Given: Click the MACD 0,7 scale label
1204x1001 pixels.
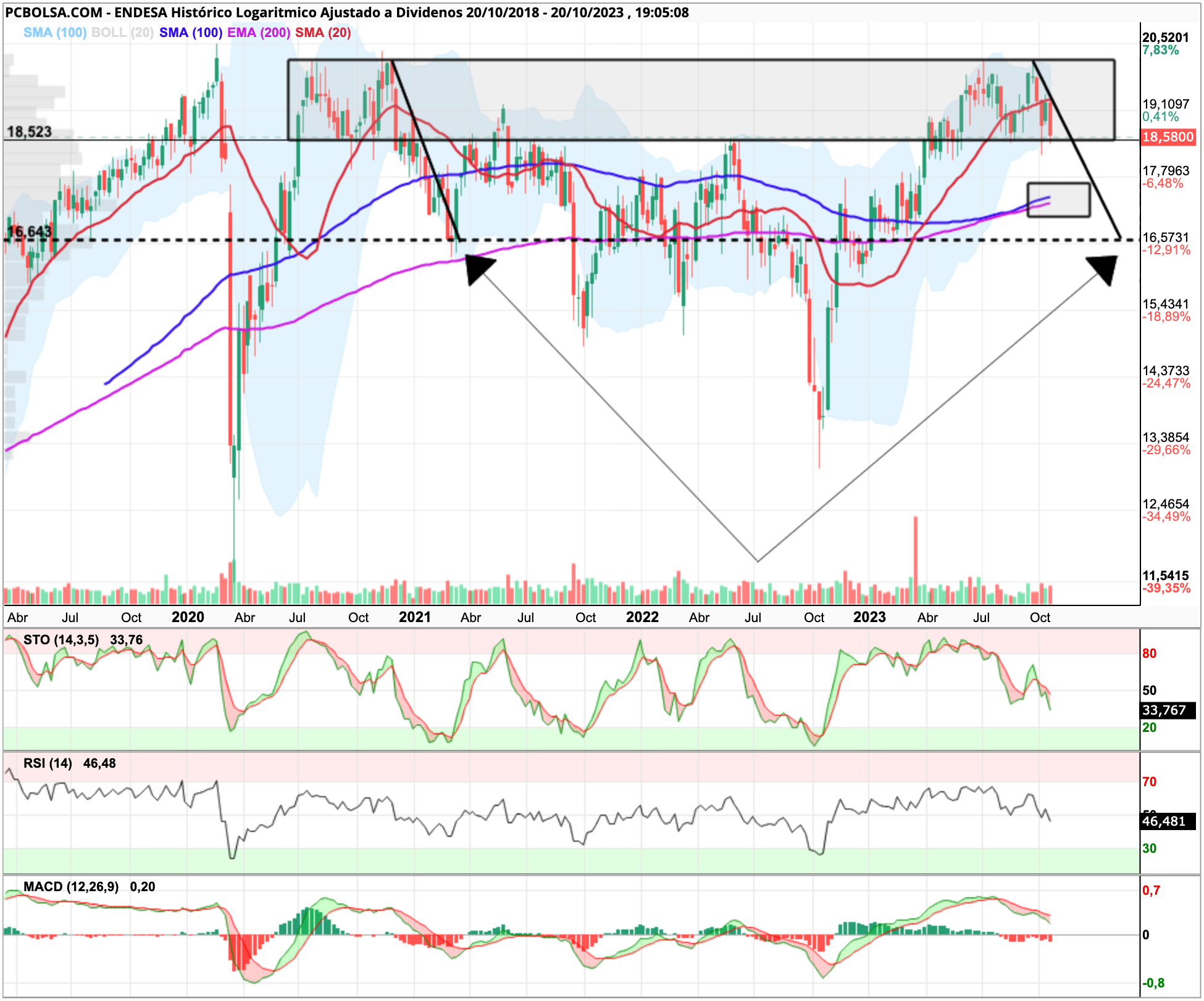Looking at the screenshot, I should pos(1152,891).
